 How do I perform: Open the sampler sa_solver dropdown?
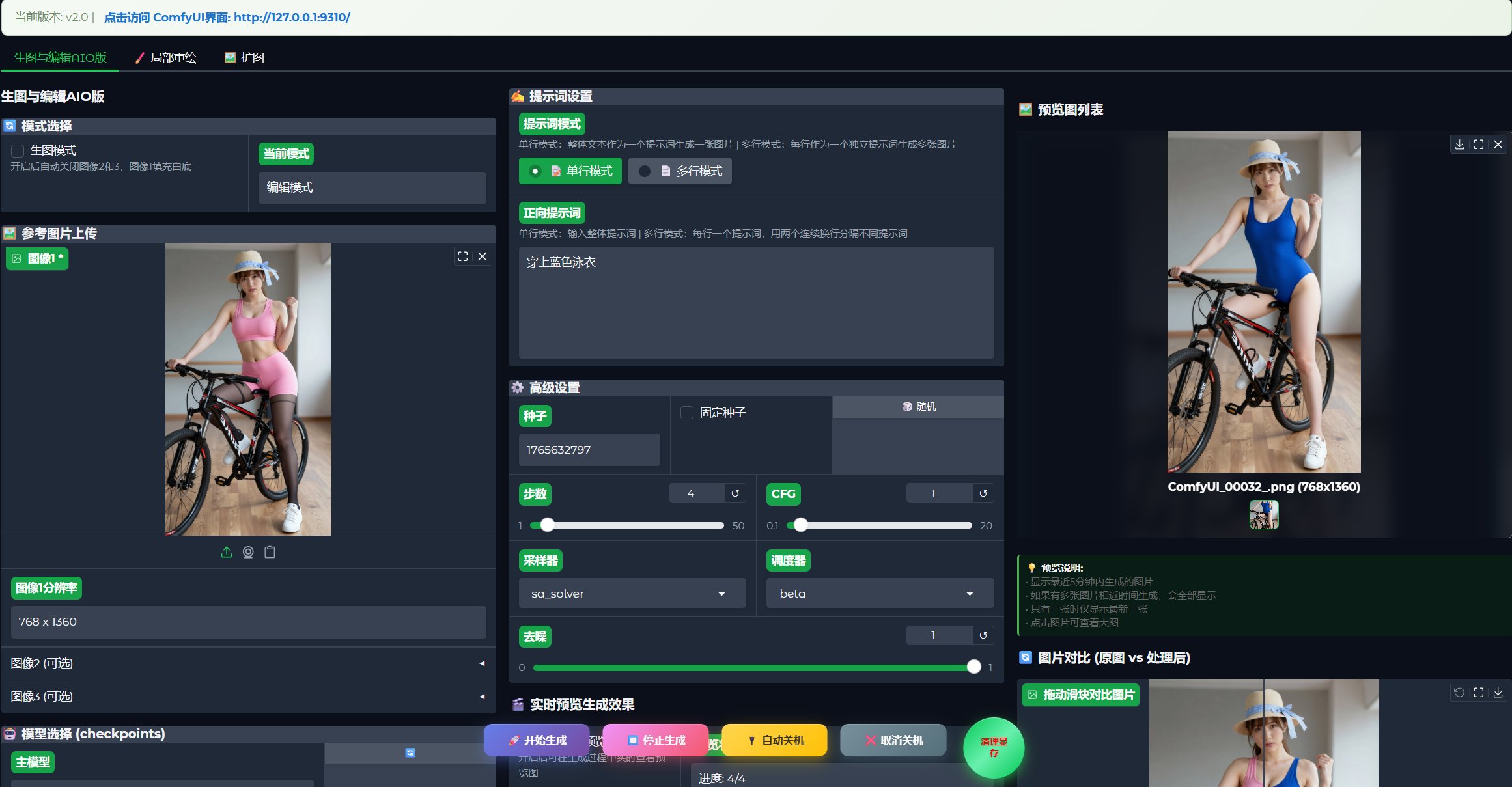click(x=632, y=594)
